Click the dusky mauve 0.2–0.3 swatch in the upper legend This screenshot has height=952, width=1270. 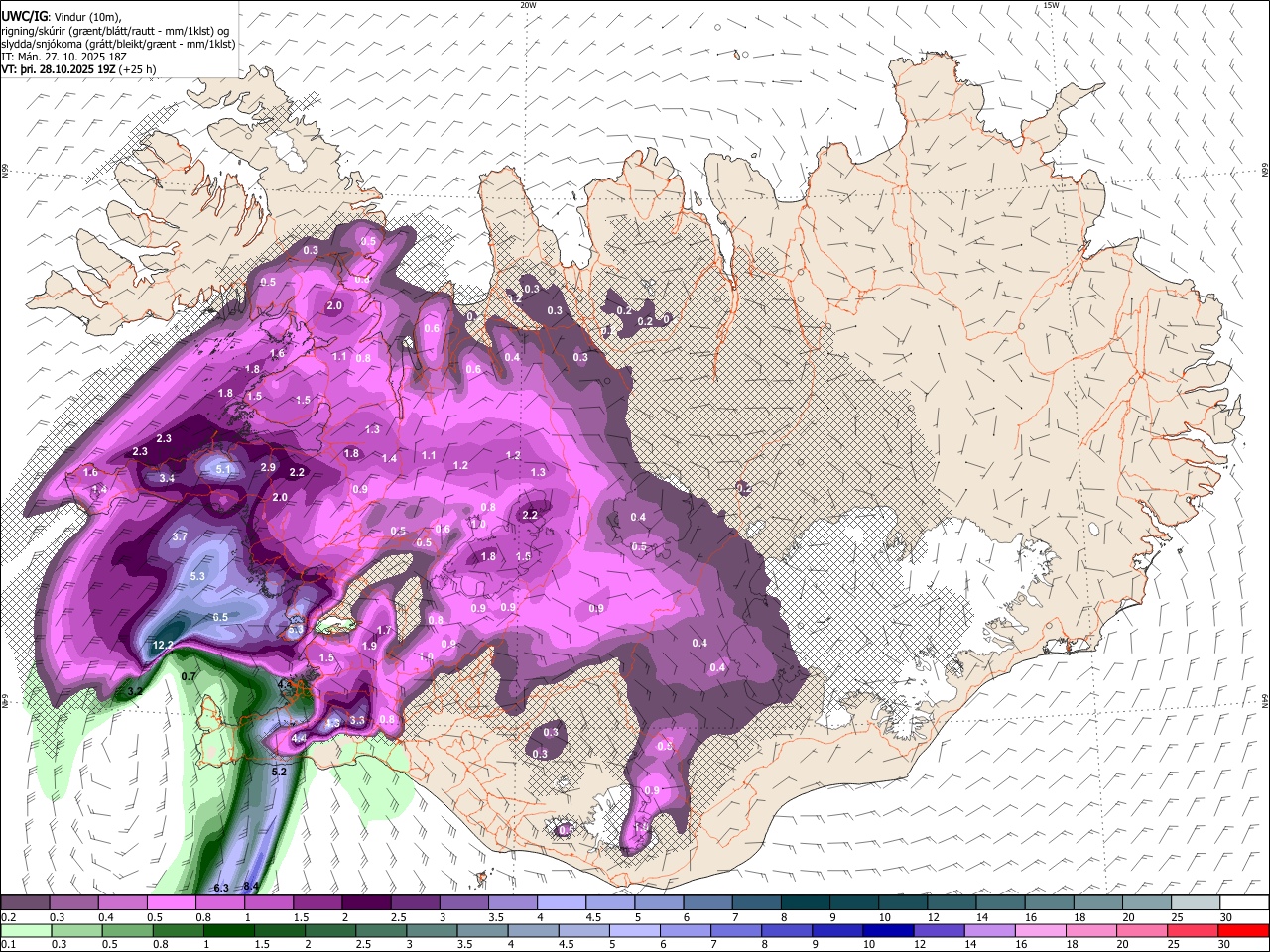point(25,902)
